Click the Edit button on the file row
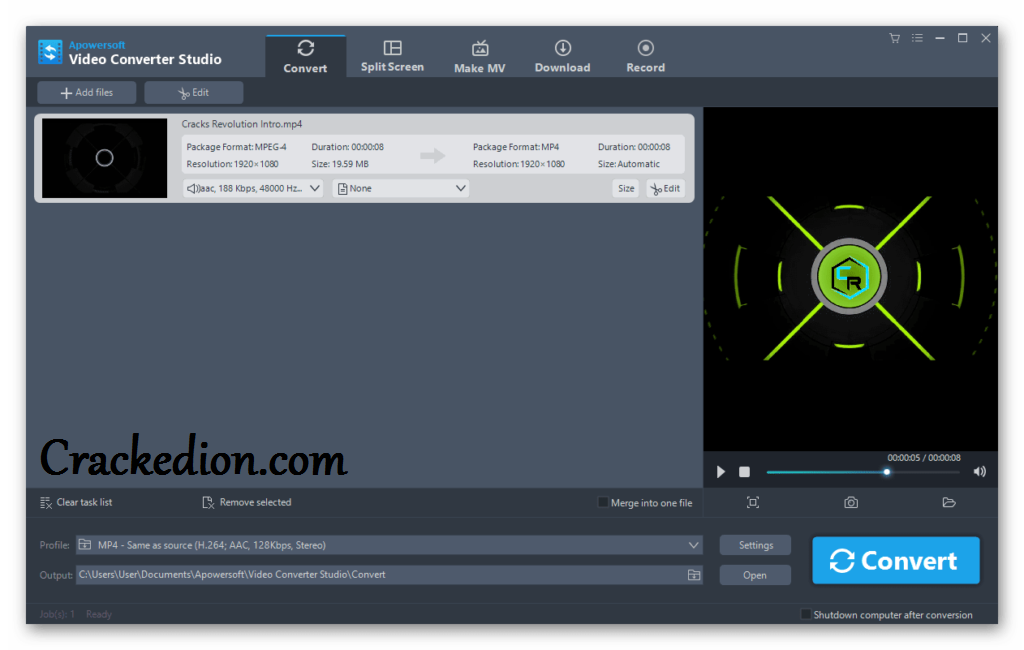This screenshot has width=1024, height=650. click(x=665, y=188)
